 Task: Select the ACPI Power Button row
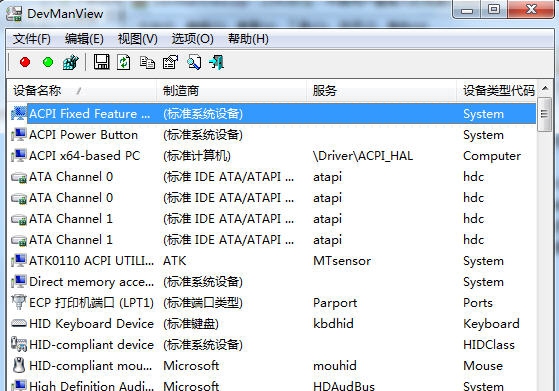point(272,135)
